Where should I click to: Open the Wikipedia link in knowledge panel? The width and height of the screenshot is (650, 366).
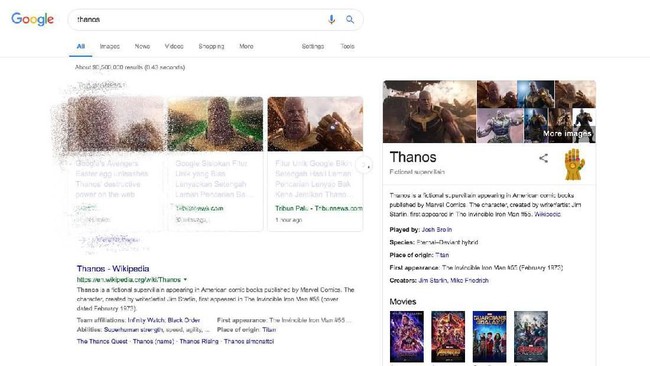click(547, 214)
